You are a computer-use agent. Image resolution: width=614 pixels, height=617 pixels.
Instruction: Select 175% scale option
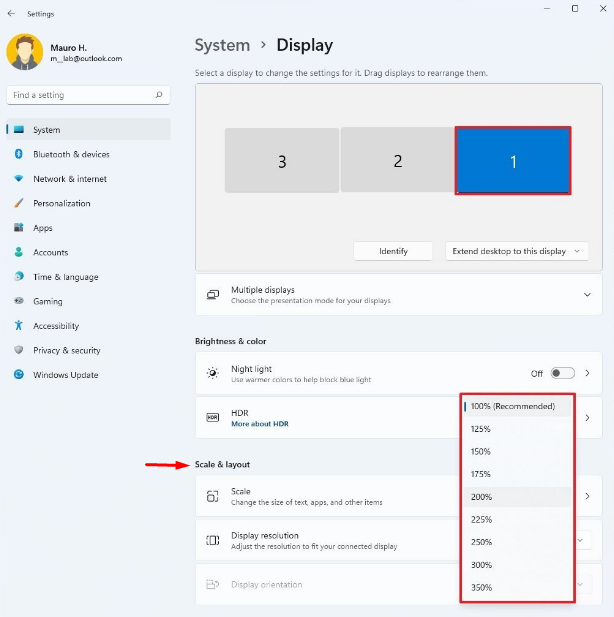point(517,474)
